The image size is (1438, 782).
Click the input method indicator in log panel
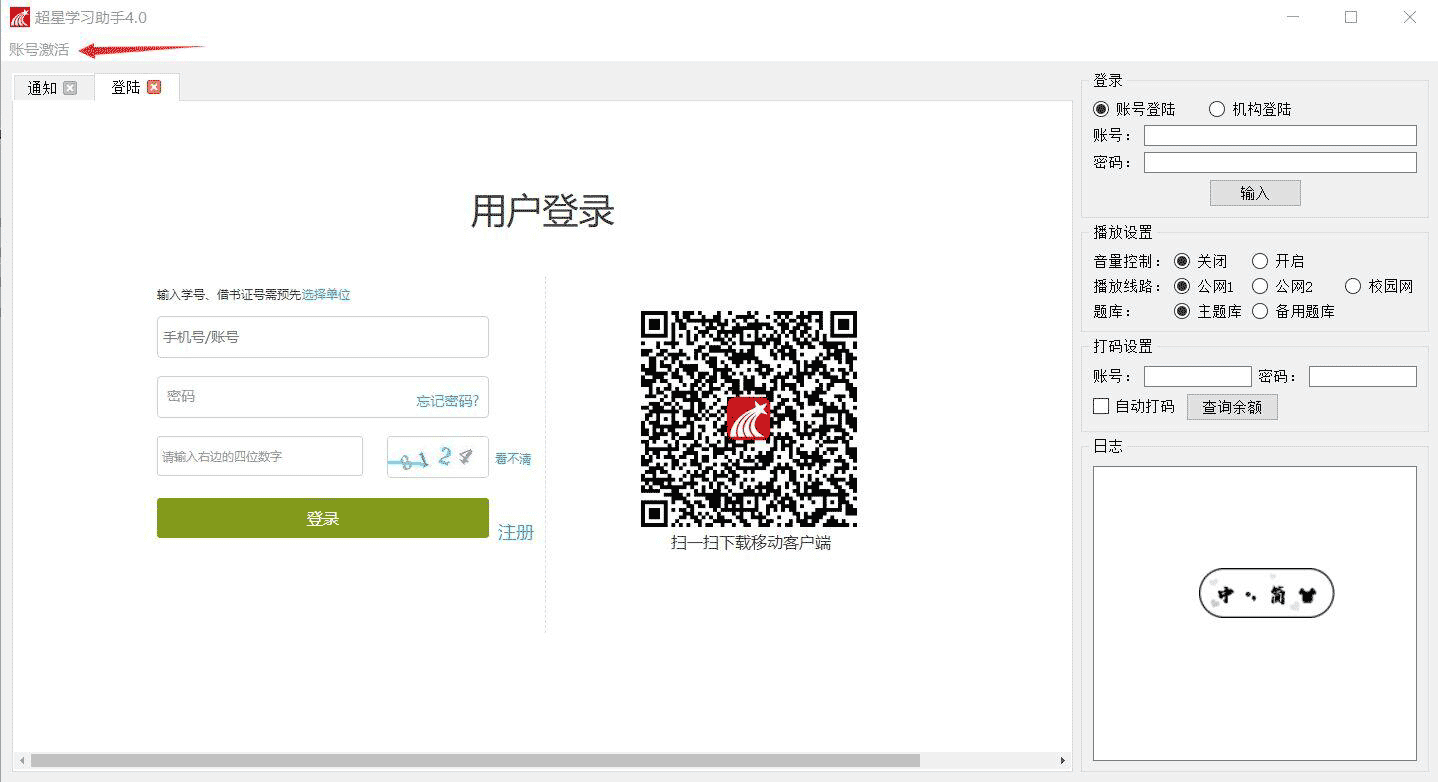click(1266, 594)
